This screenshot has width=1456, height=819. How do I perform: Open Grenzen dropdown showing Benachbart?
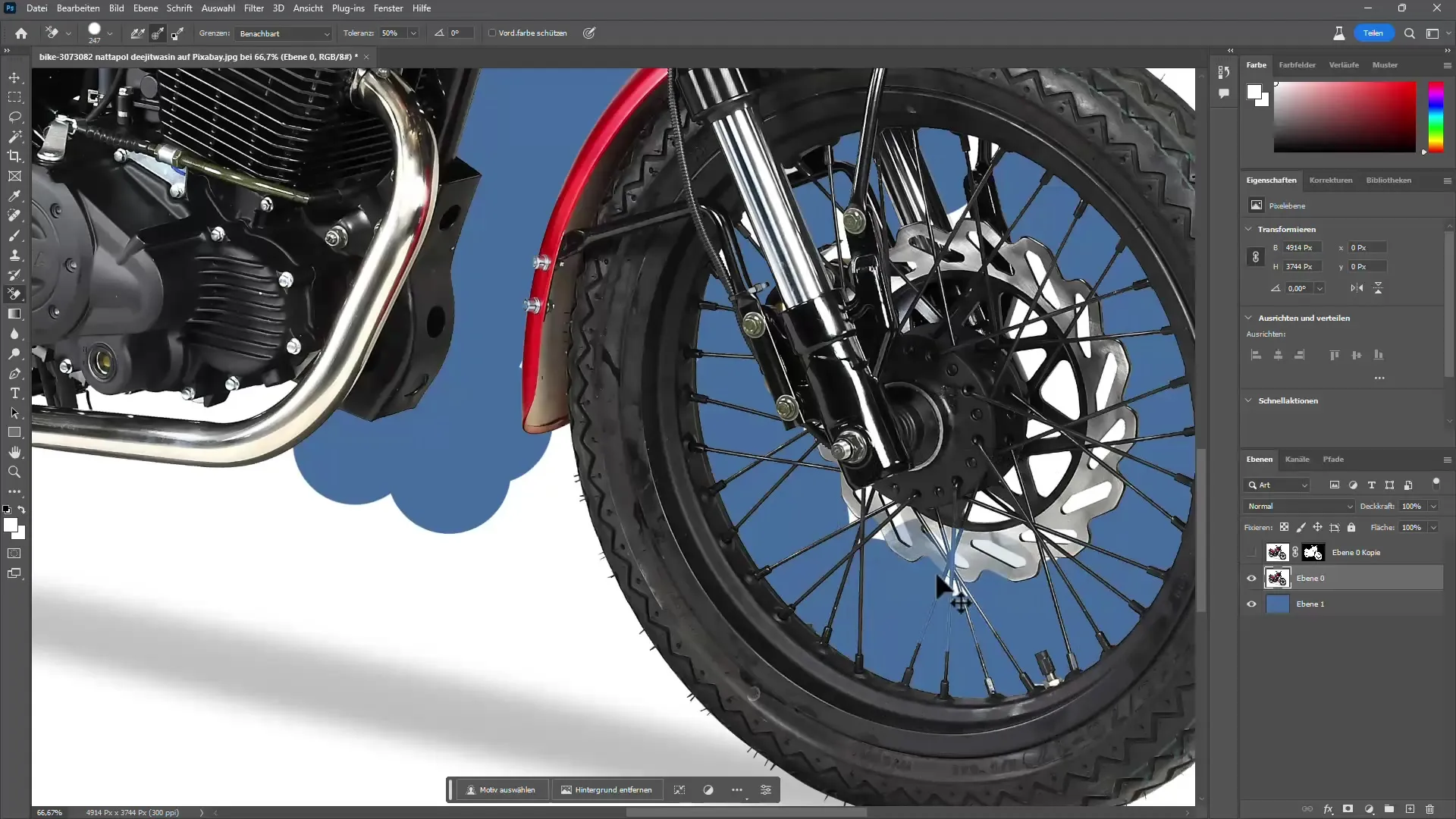tap(284, 33)
